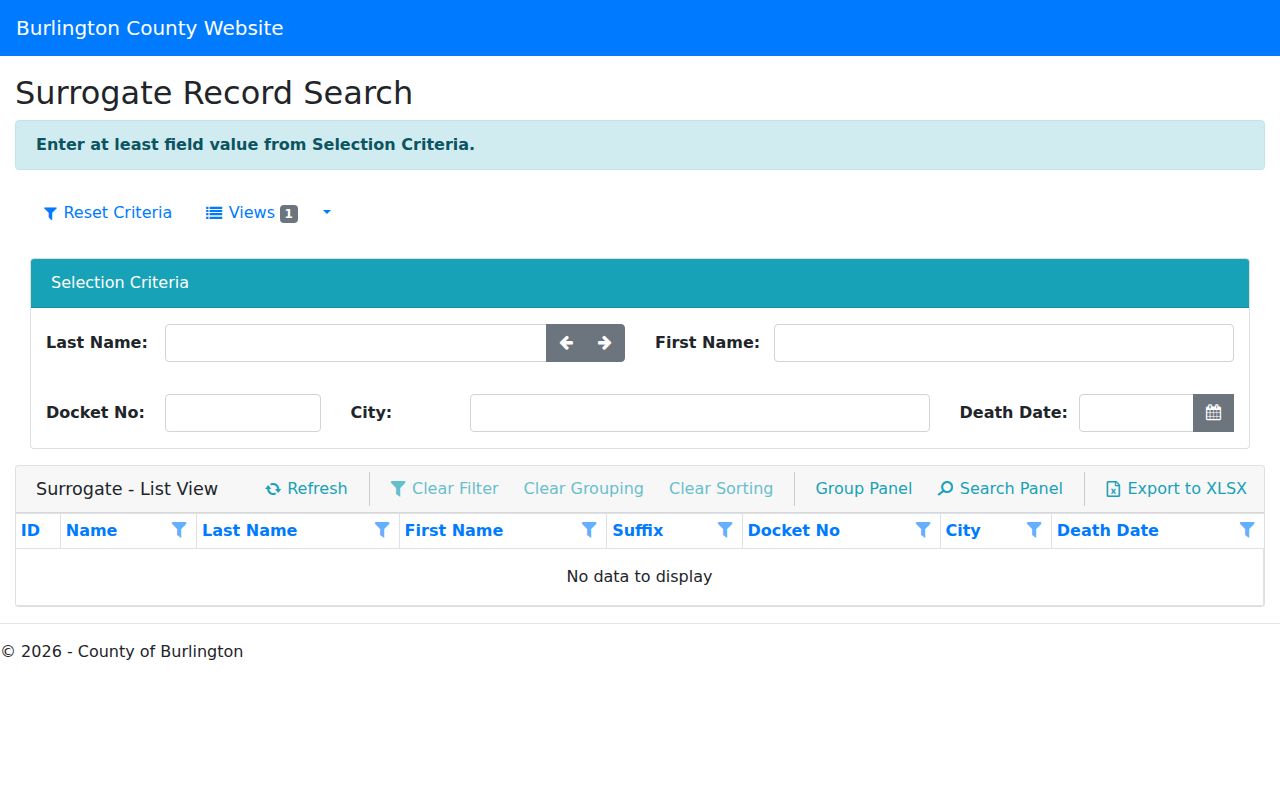Sort by the Docket No column header
The width and height of the screenshot is (1280, 800).
[x=794, y=530]
